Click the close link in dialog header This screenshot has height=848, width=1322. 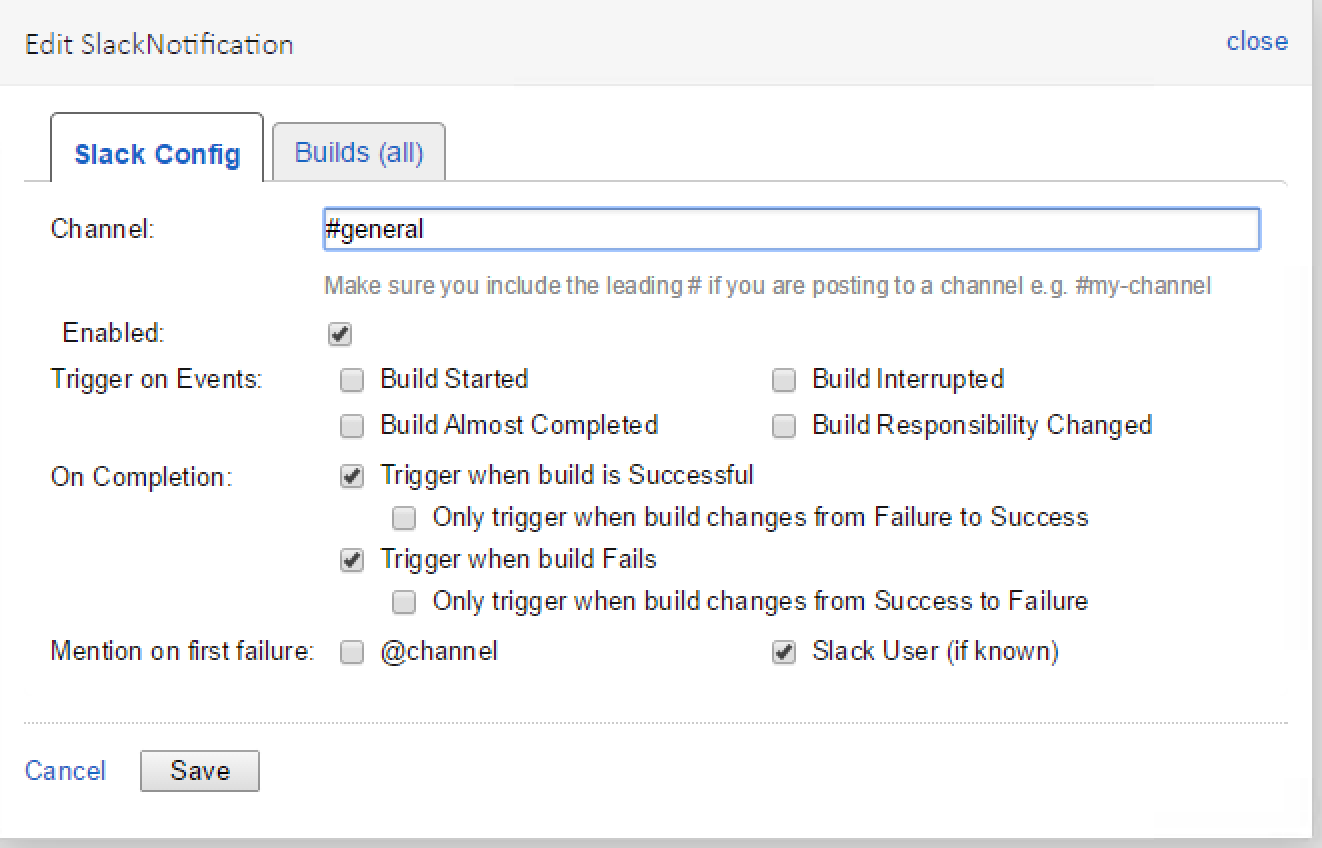(x=1257, y=41)
